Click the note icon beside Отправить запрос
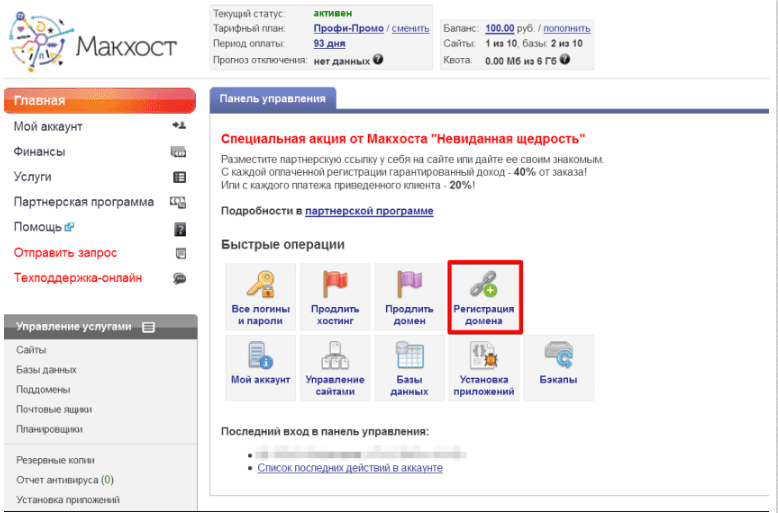Screen dimensions: 778x513 pyautogui.click(x=181, y=254)
